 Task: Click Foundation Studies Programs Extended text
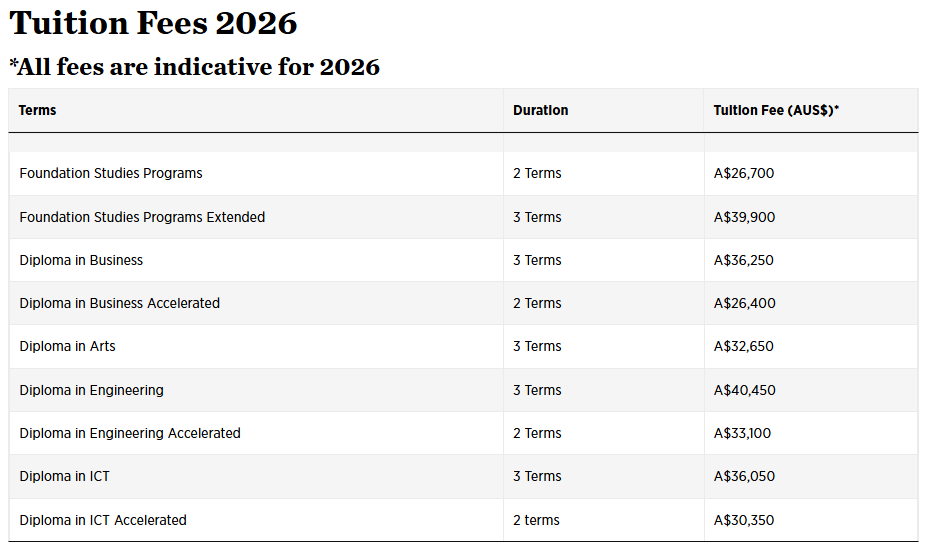[142, 217]
